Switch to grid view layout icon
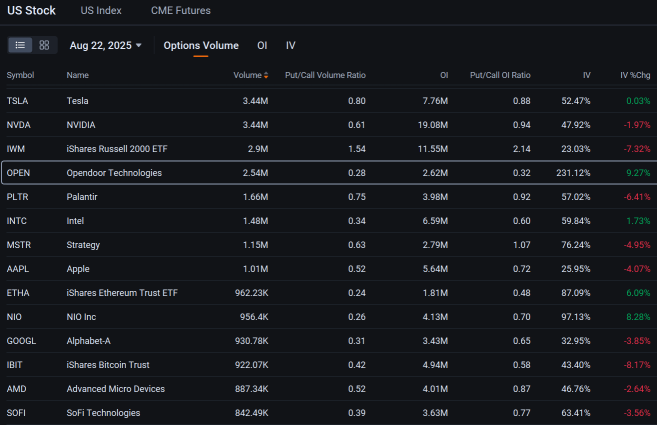The image size is (657, 425). tap(44, 46)
